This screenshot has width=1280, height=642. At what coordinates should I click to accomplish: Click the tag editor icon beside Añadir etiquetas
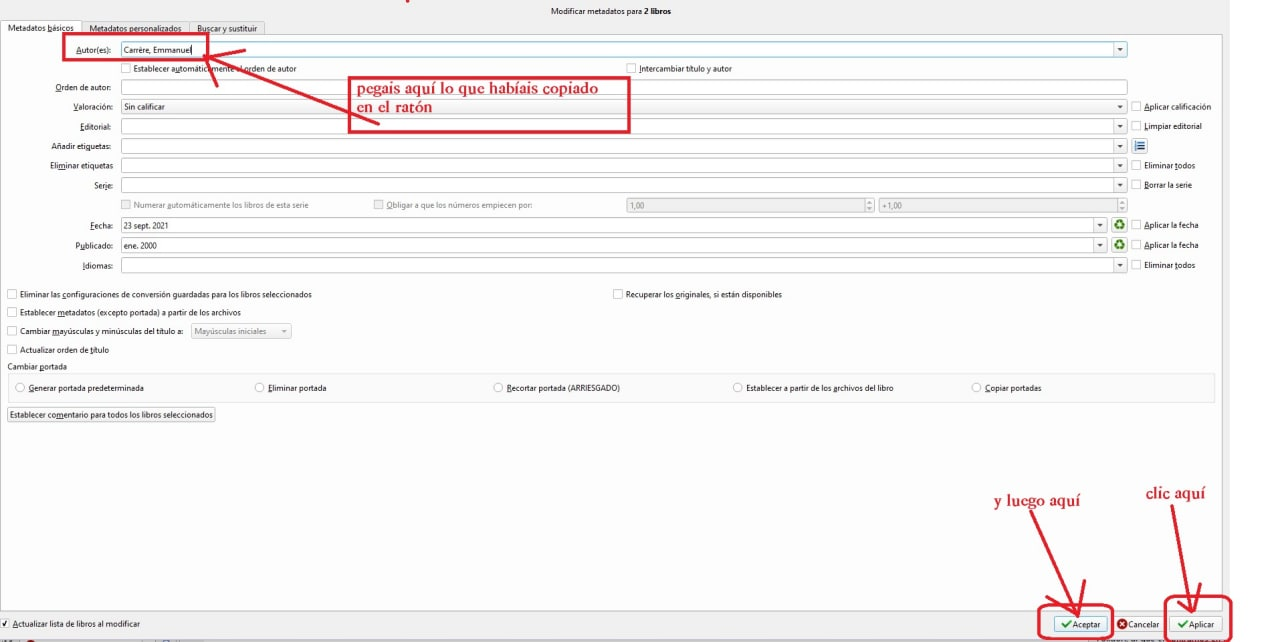pyautogui.click(x=1139, y=146)
